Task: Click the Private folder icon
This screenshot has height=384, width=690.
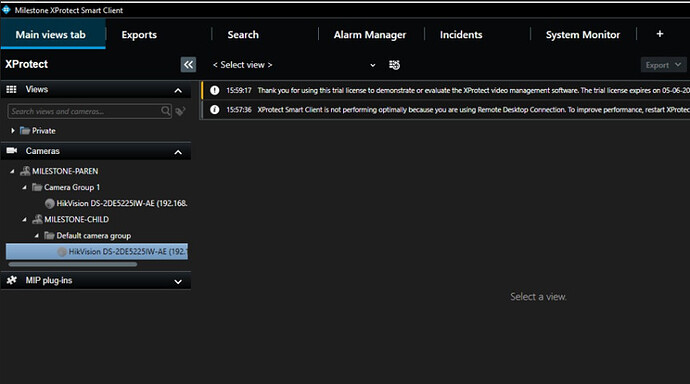Action: coord(25,131)
